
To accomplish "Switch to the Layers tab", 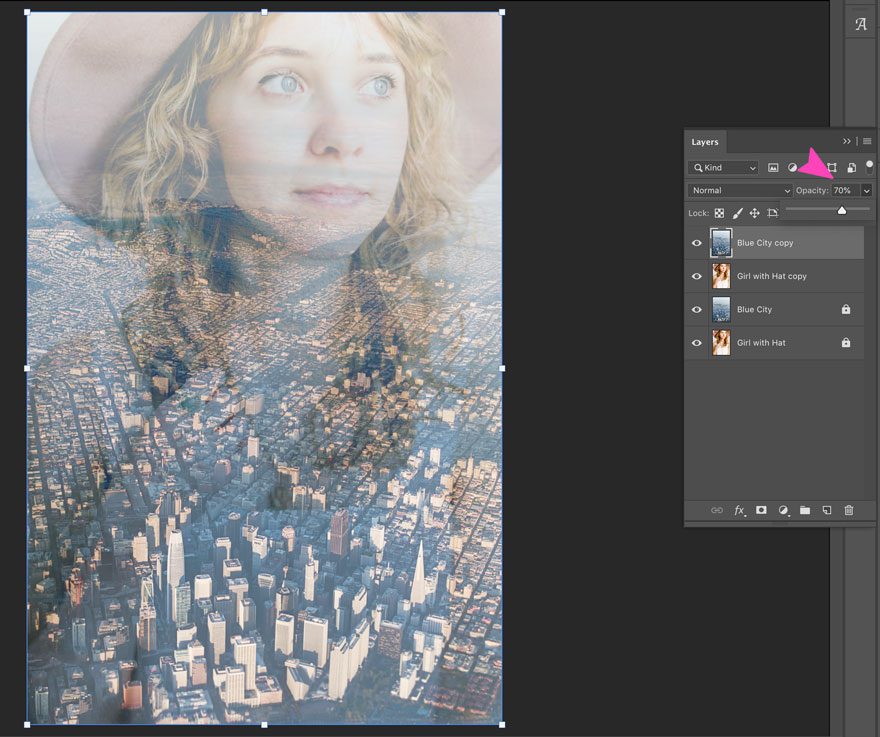I will [704, 141].
